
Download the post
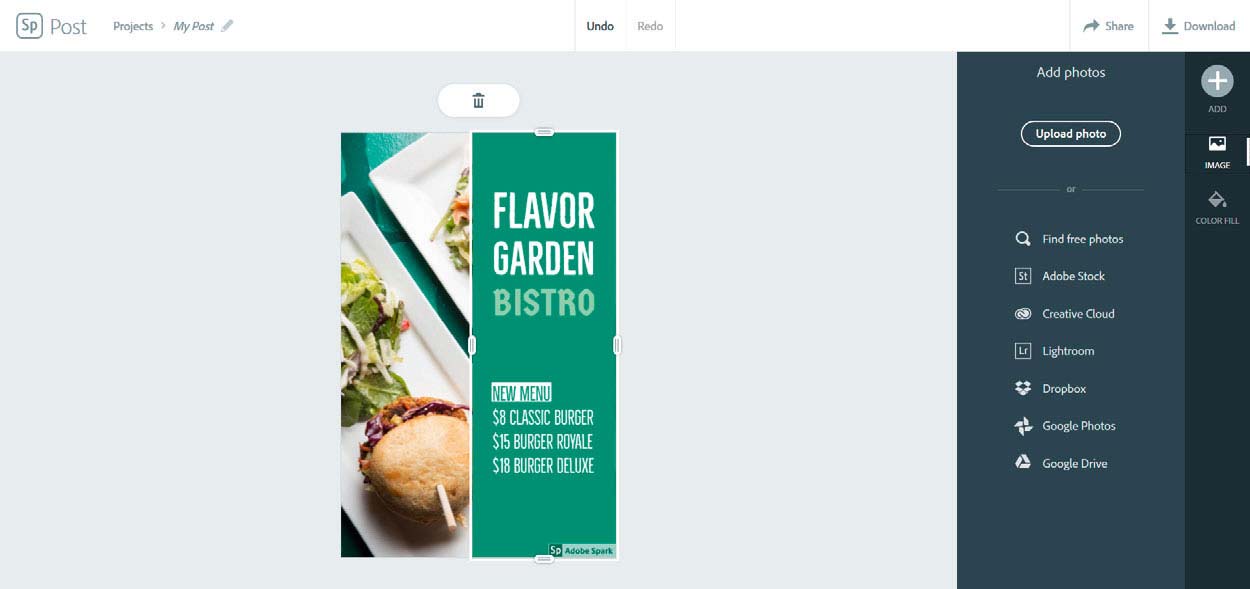pyautogui.click(x=1198, y=26)
